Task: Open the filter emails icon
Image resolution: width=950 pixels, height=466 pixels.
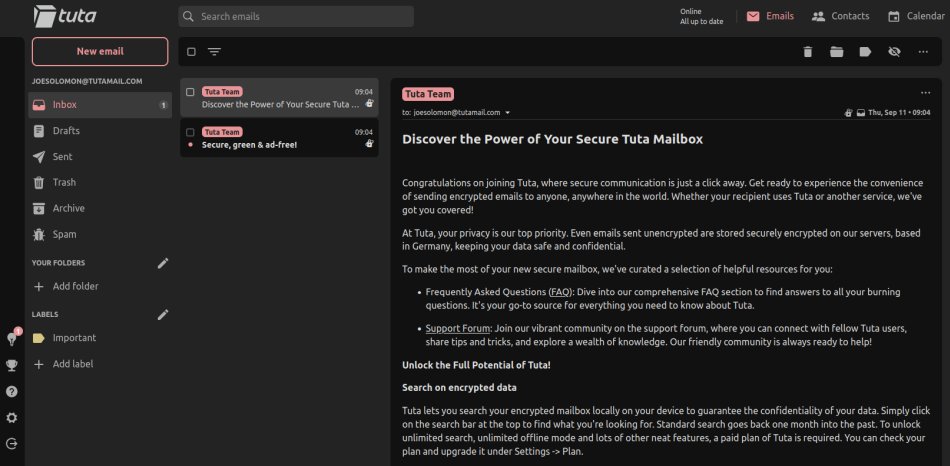Action: coord(214,52)
